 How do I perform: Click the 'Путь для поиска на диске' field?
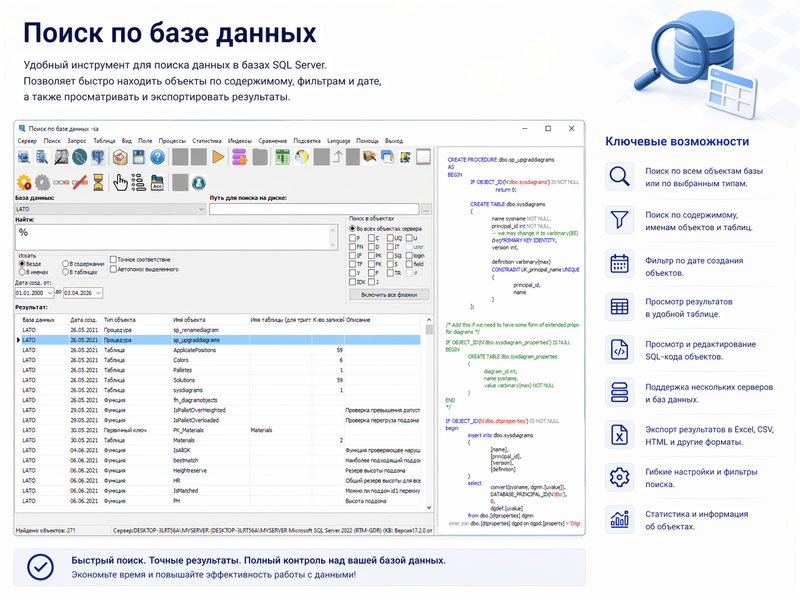point(314,209)
